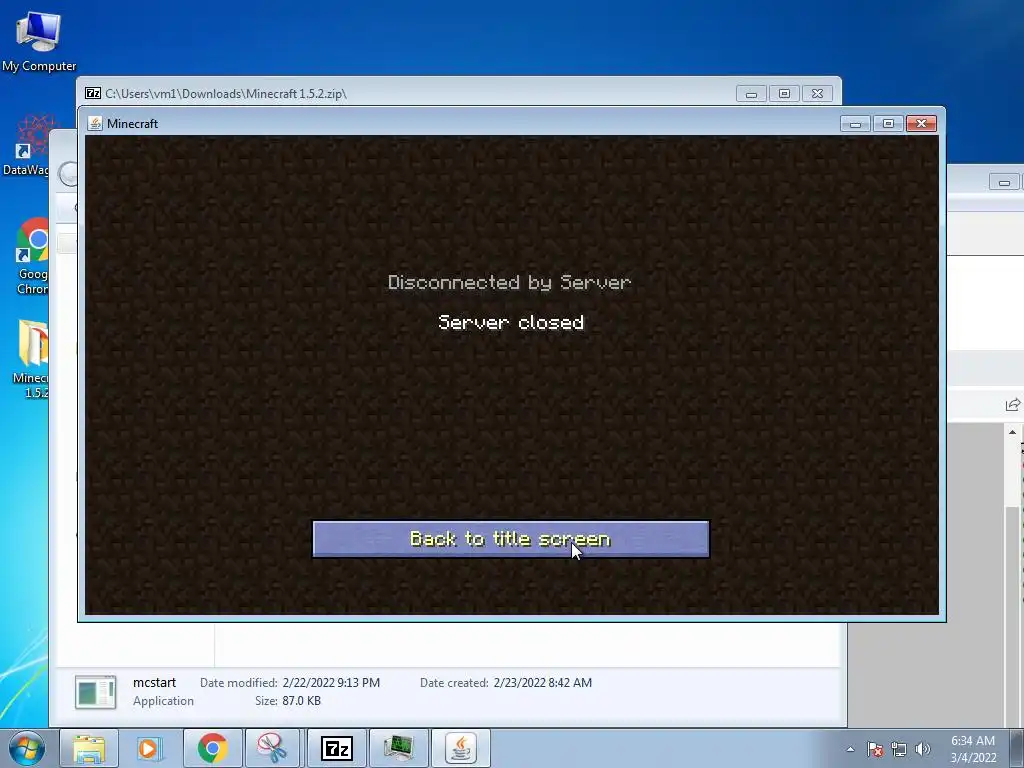Click the mcstart file name in the details pane
This screenshot has height=768, width=1024.
point(154,682)
